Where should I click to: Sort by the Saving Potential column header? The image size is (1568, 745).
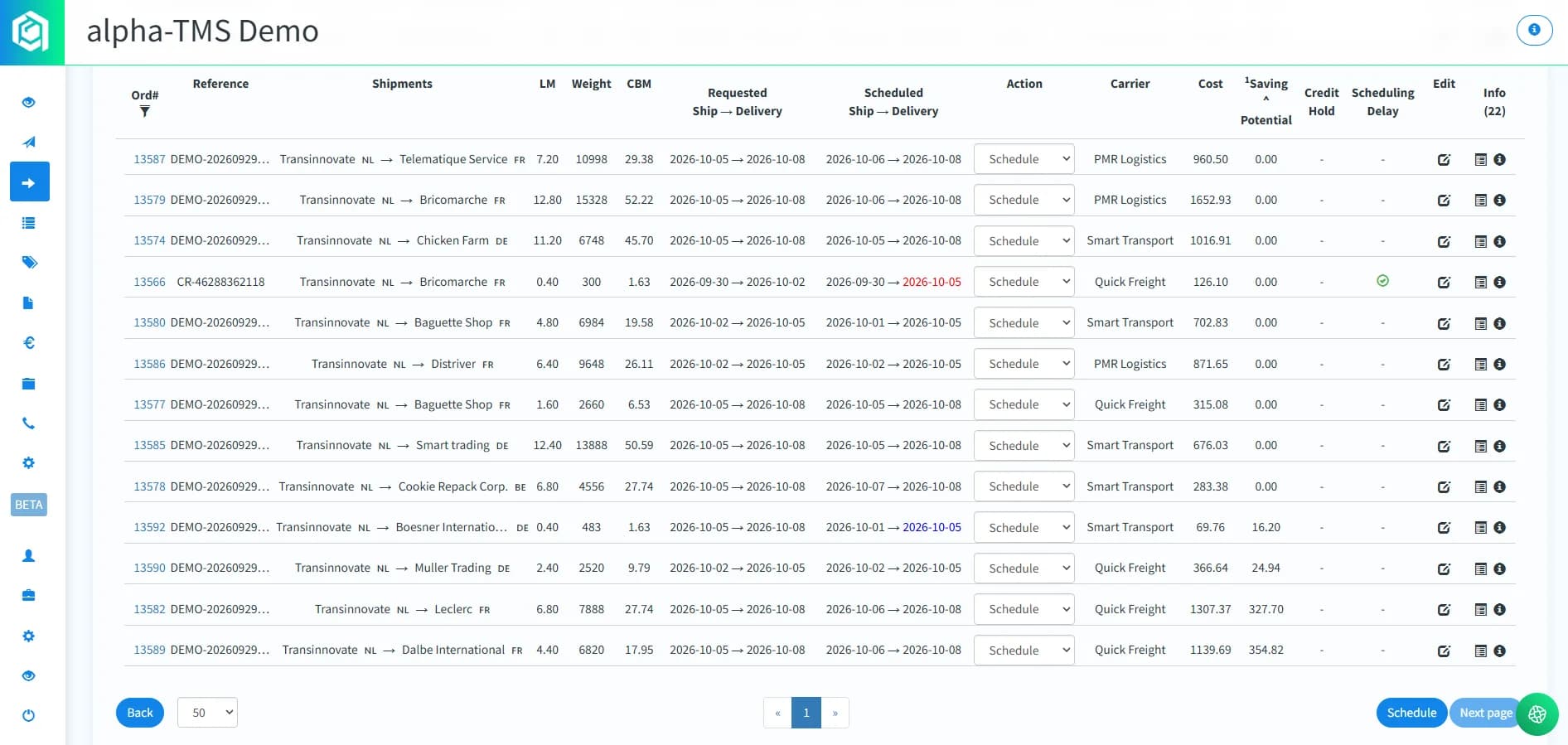click(x=1266, y=101)
